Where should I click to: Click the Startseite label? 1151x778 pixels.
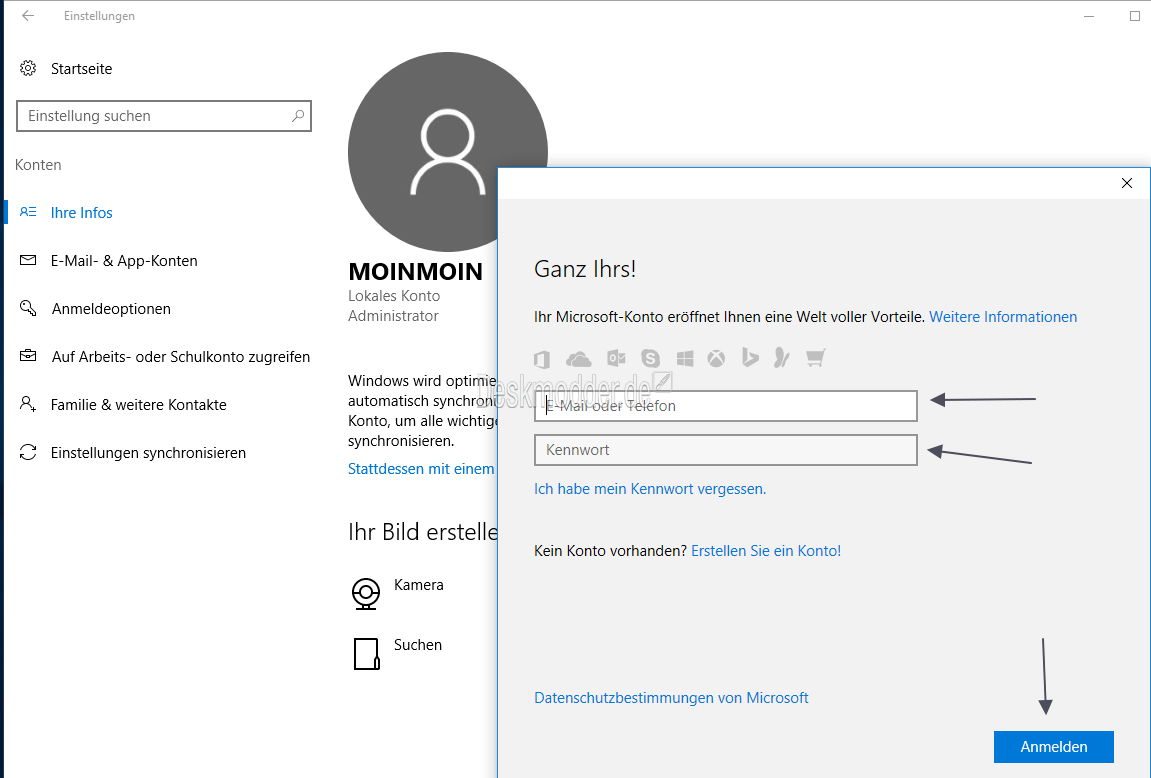81,69
